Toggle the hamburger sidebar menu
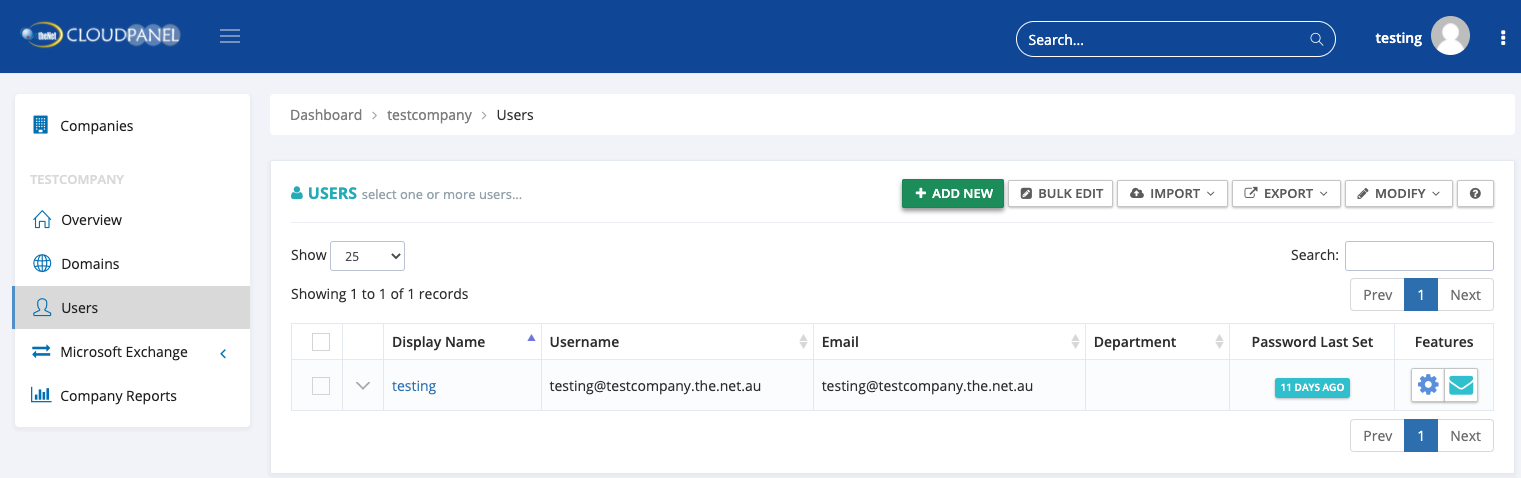 pos(230,37)
